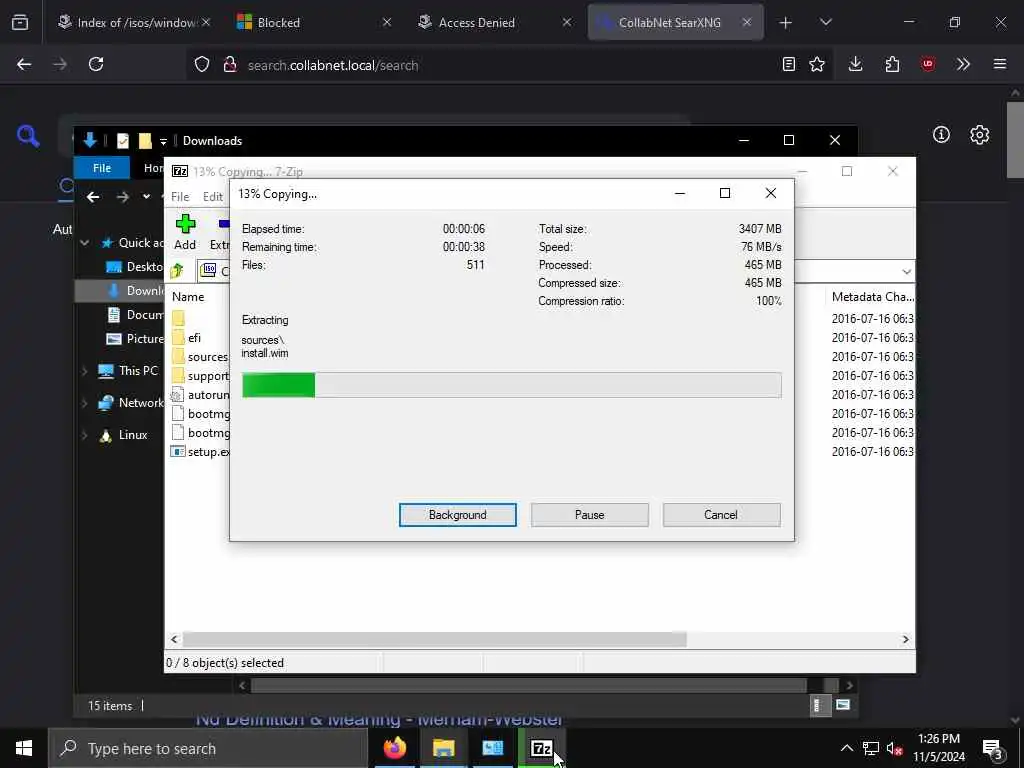Show more toolbar tools chevron
The height and width of the screenshot is (768, 1024).
pyautogui.click(x=963, y=64)
